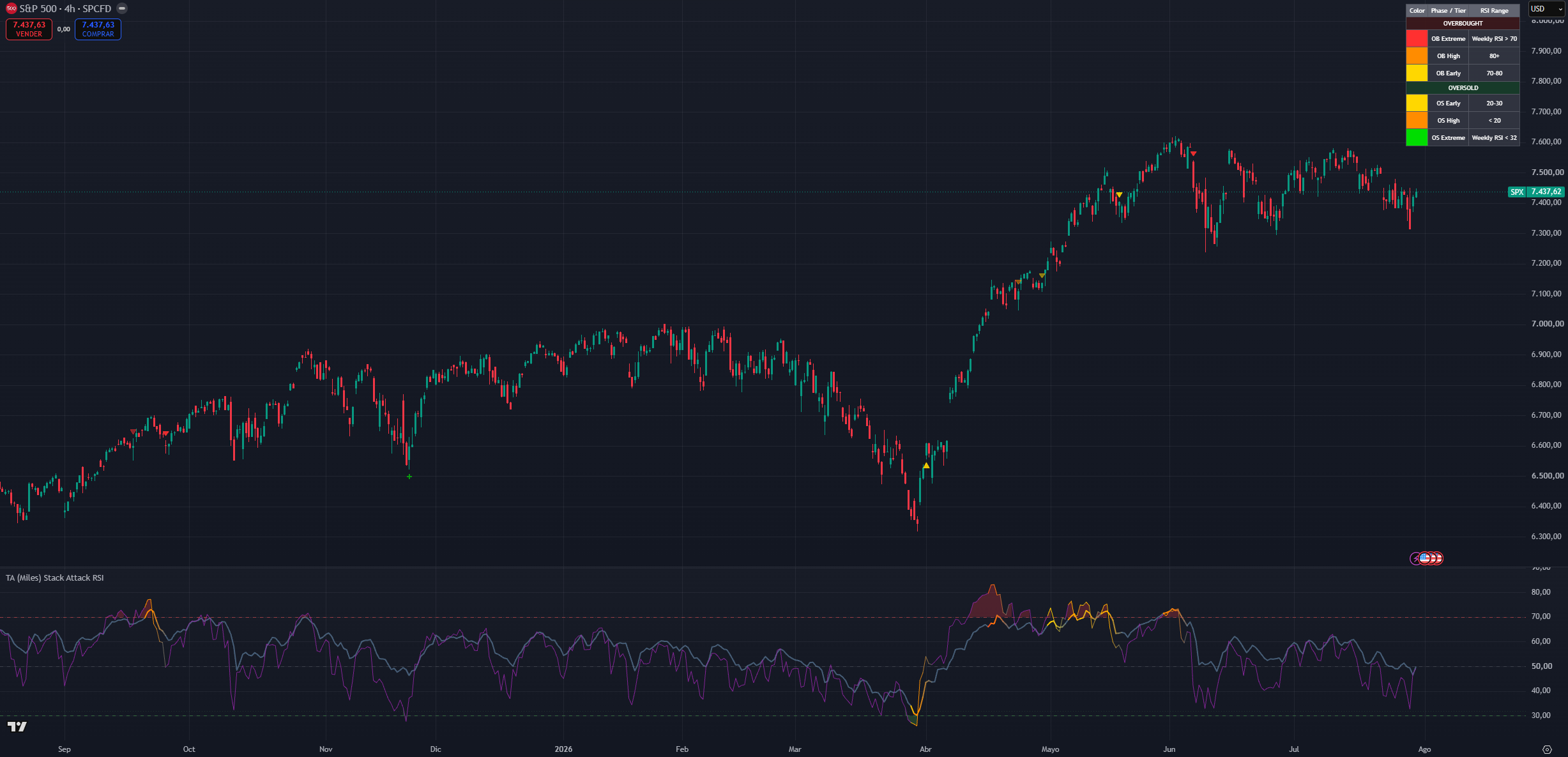
Task: Click the SPX 7.437,62 price label
Action: pos(1536,192)
